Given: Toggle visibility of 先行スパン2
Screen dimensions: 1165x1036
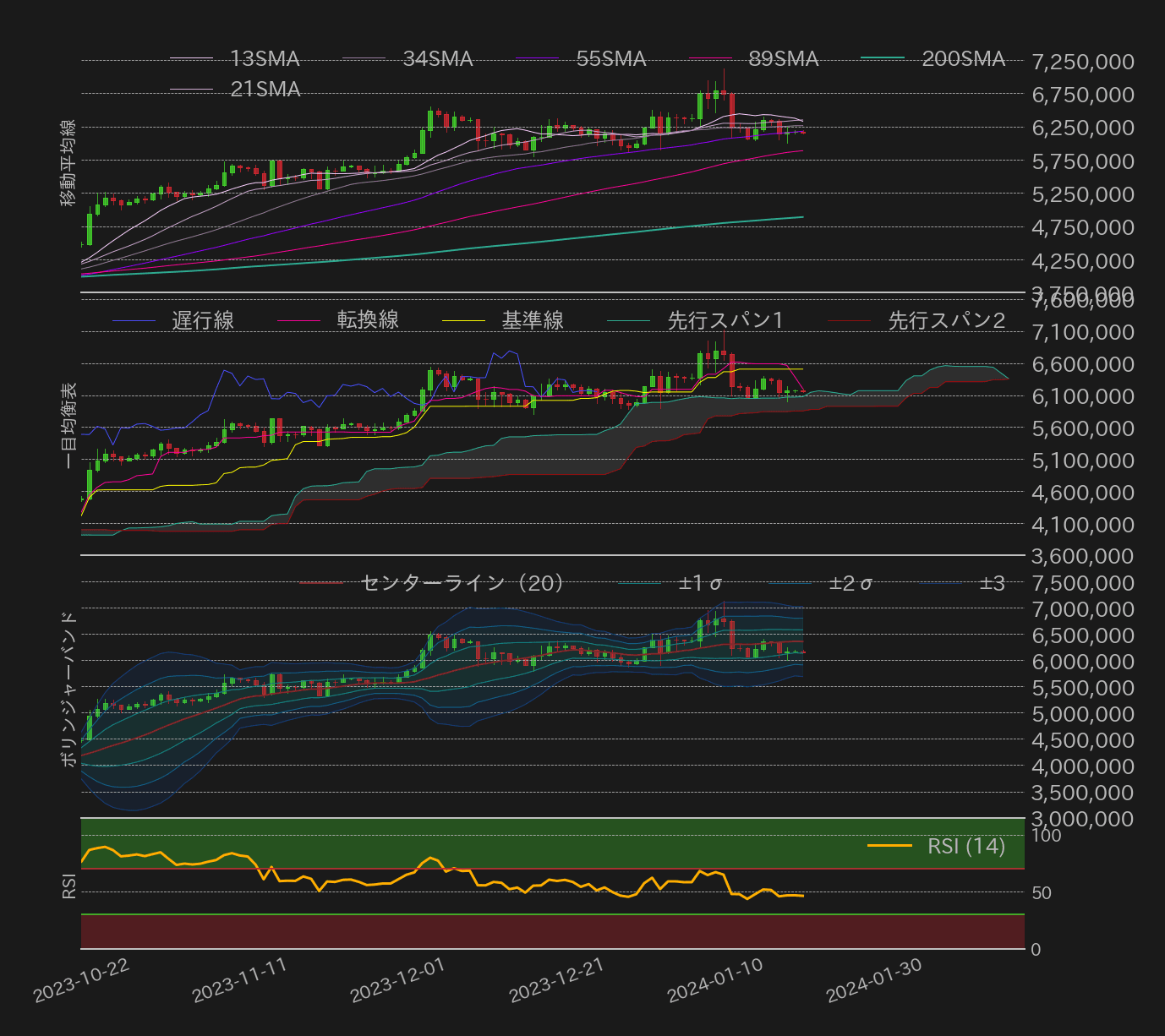Looking at the screenshot, I should point(946,320).
